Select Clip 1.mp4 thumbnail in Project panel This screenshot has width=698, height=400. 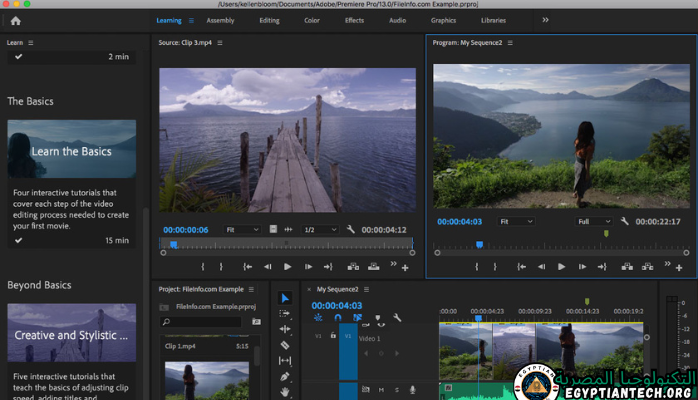(x=207, y=380)
